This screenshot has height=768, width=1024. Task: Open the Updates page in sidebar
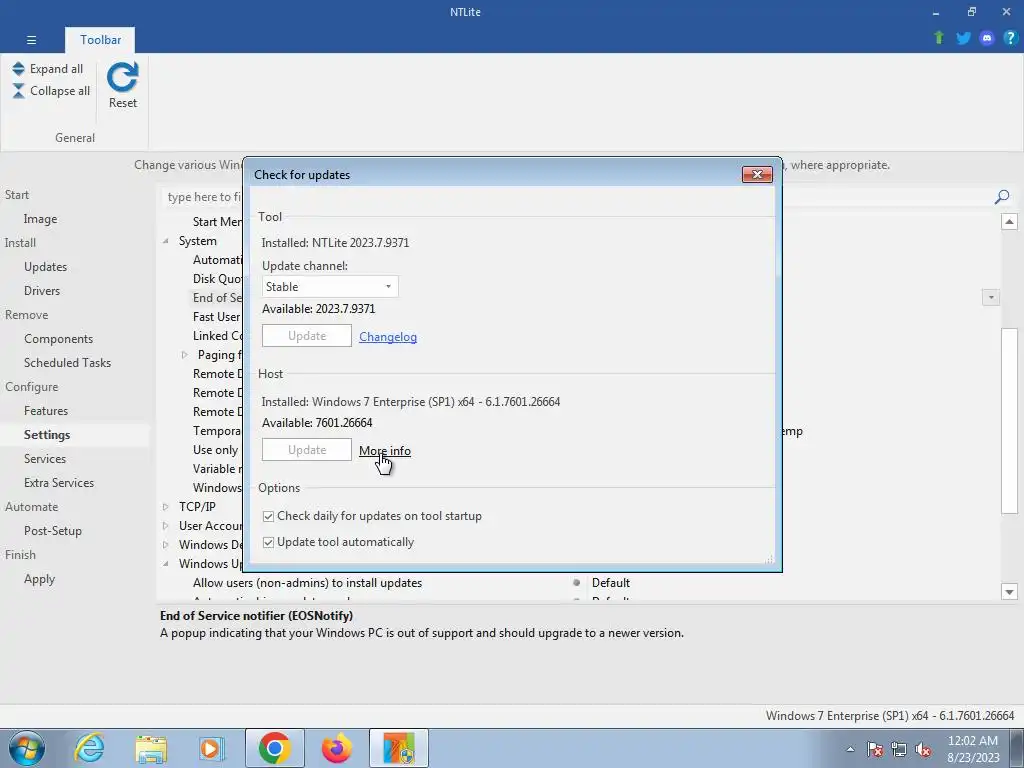45,266
